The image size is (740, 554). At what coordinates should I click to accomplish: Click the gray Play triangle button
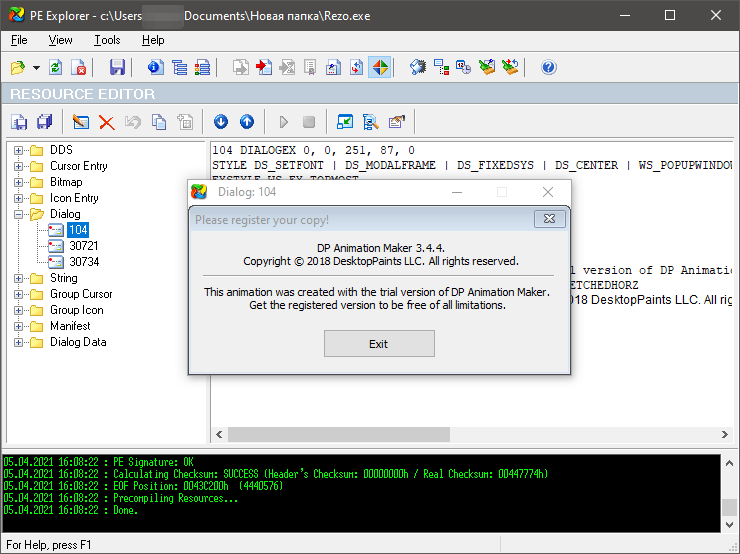[x=283, y=122]
